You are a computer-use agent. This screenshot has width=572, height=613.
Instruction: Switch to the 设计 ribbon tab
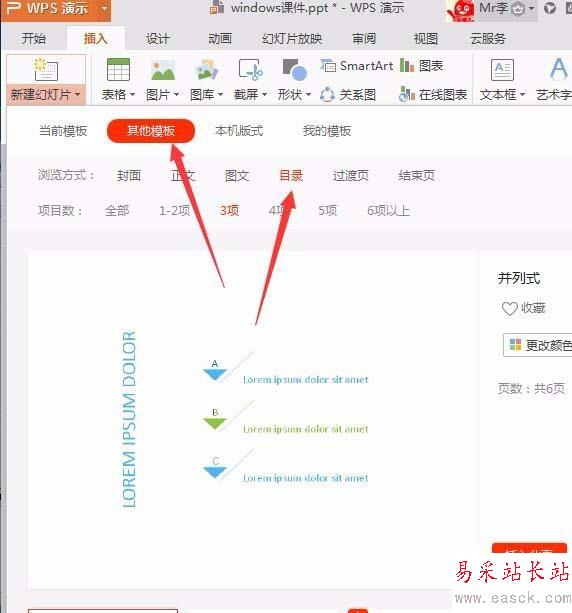click(x=158, y=39)
